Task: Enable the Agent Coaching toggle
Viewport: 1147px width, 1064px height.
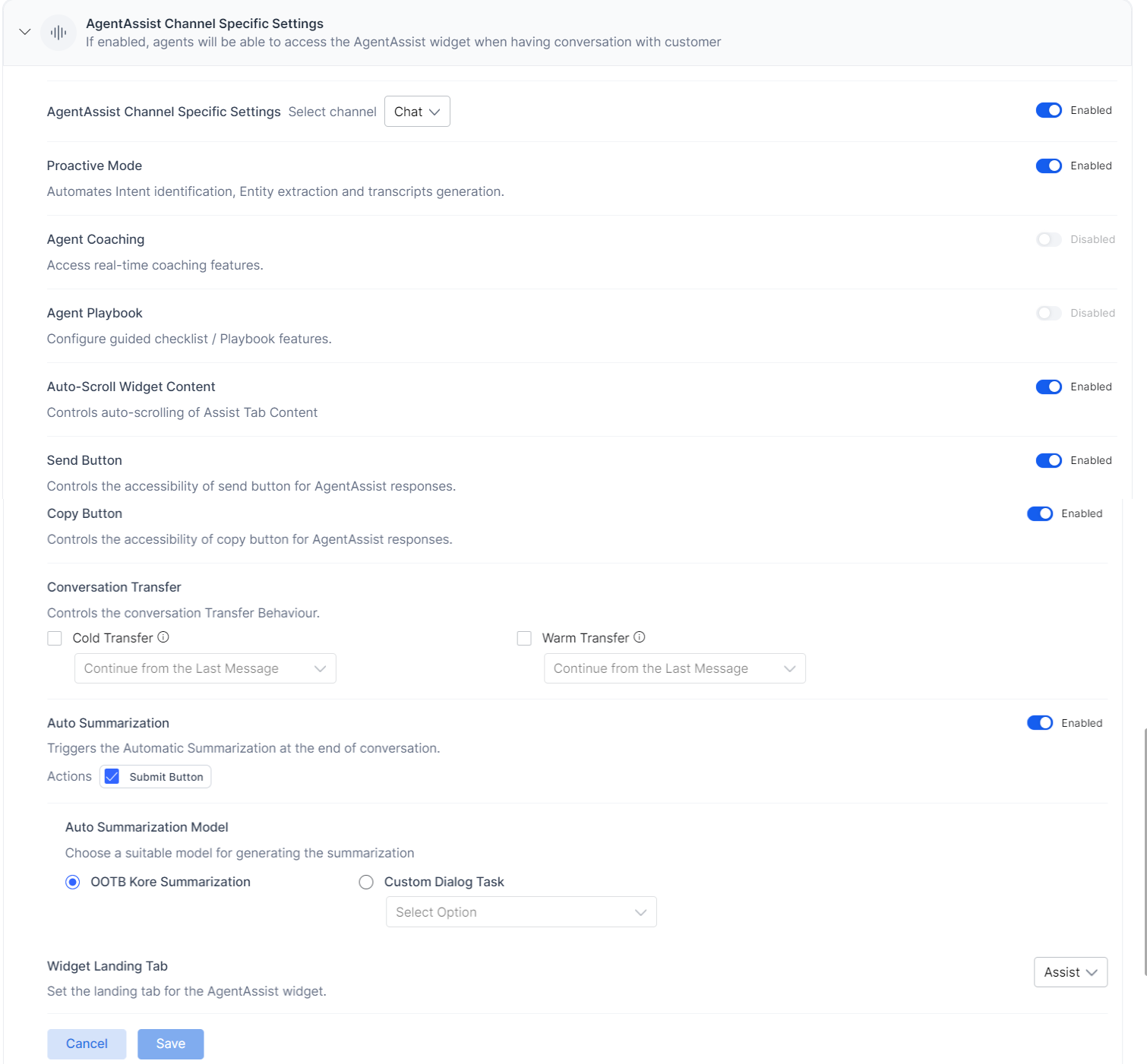Action: pos(1048,239)
